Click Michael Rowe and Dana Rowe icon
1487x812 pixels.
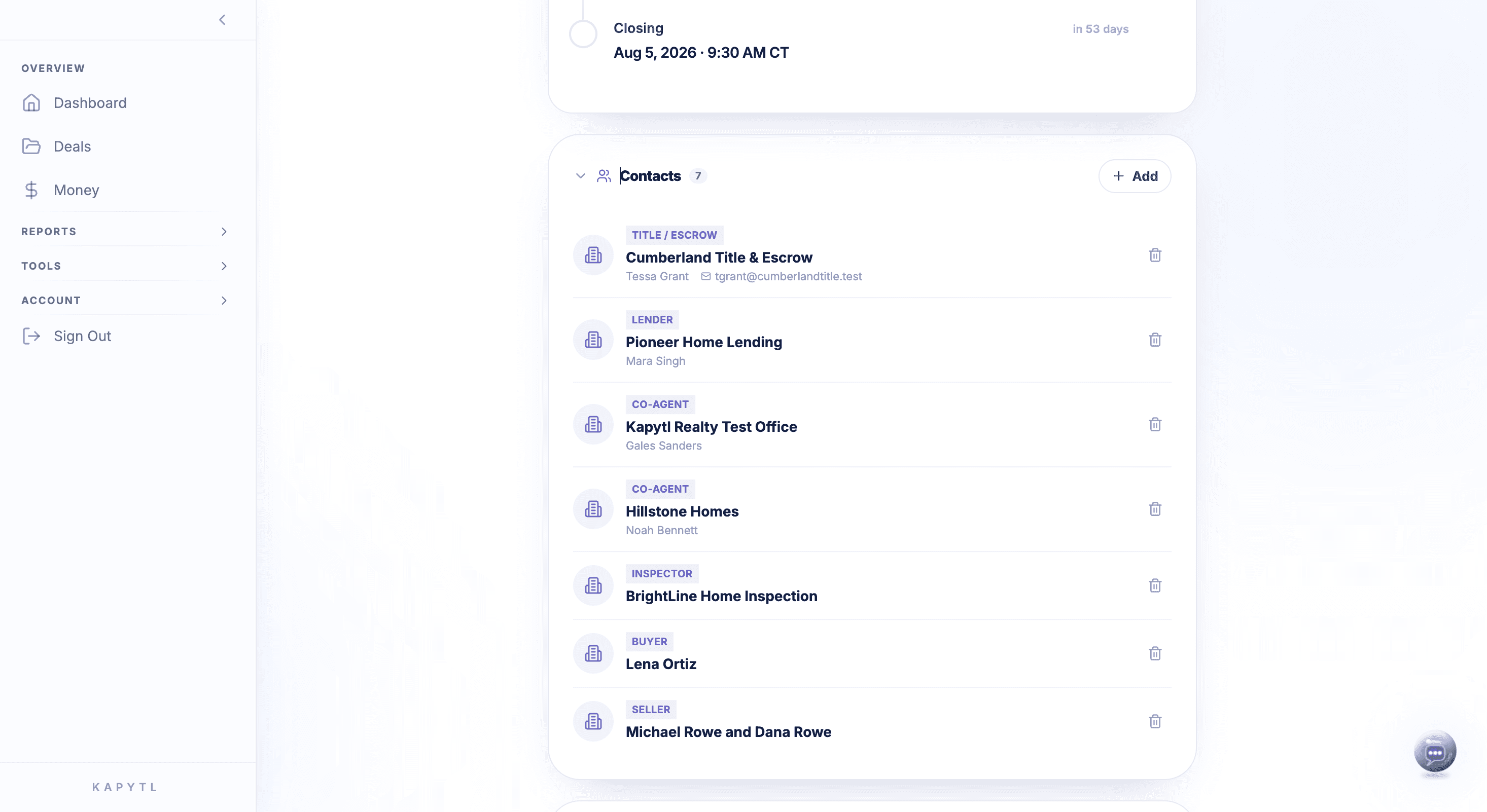pos(593,721)
